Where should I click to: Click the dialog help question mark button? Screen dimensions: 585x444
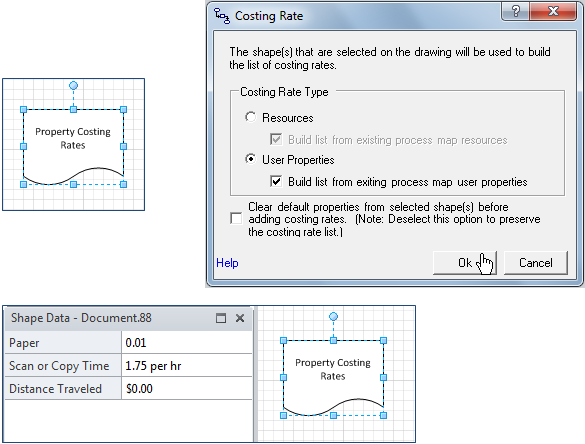pyautogui.click(x=515, y=11)
